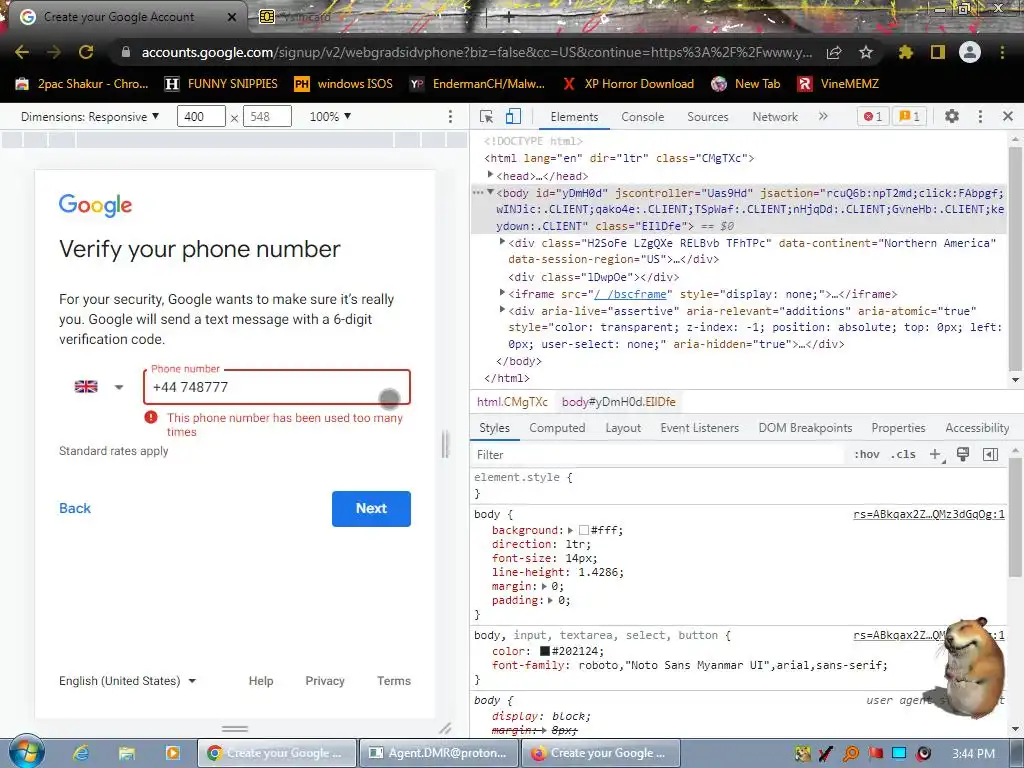The image size is (1024, 768).
Task: Open the Computed styles tab
Action: click(557, 428)
